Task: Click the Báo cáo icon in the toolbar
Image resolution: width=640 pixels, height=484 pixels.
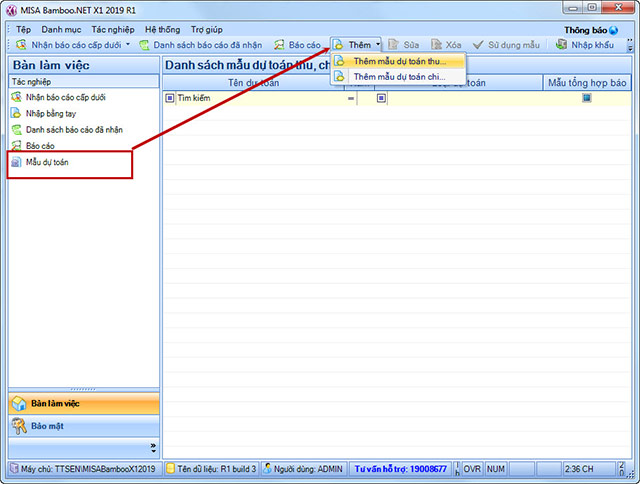Action: pyautogui.click(x=279, y=45)
